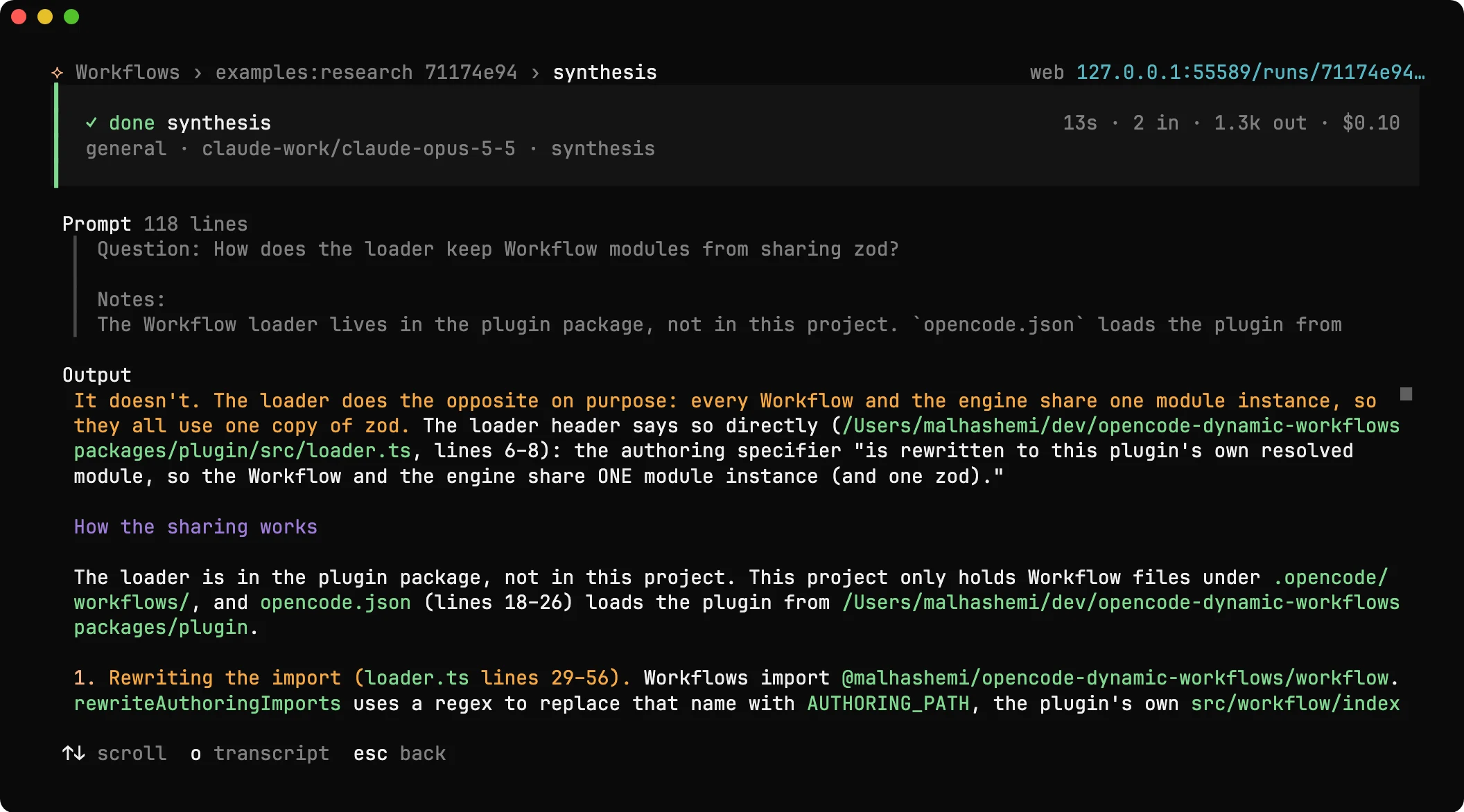Screen dimensions: 1464x812
Task: Click the Prompt 118 lines header
Action: point(155,224)
